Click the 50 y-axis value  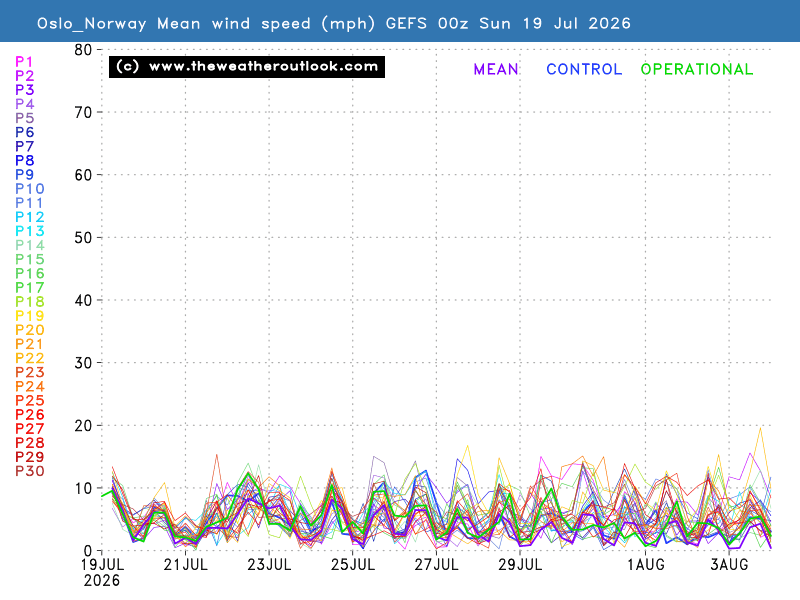[x=83, y=238]
